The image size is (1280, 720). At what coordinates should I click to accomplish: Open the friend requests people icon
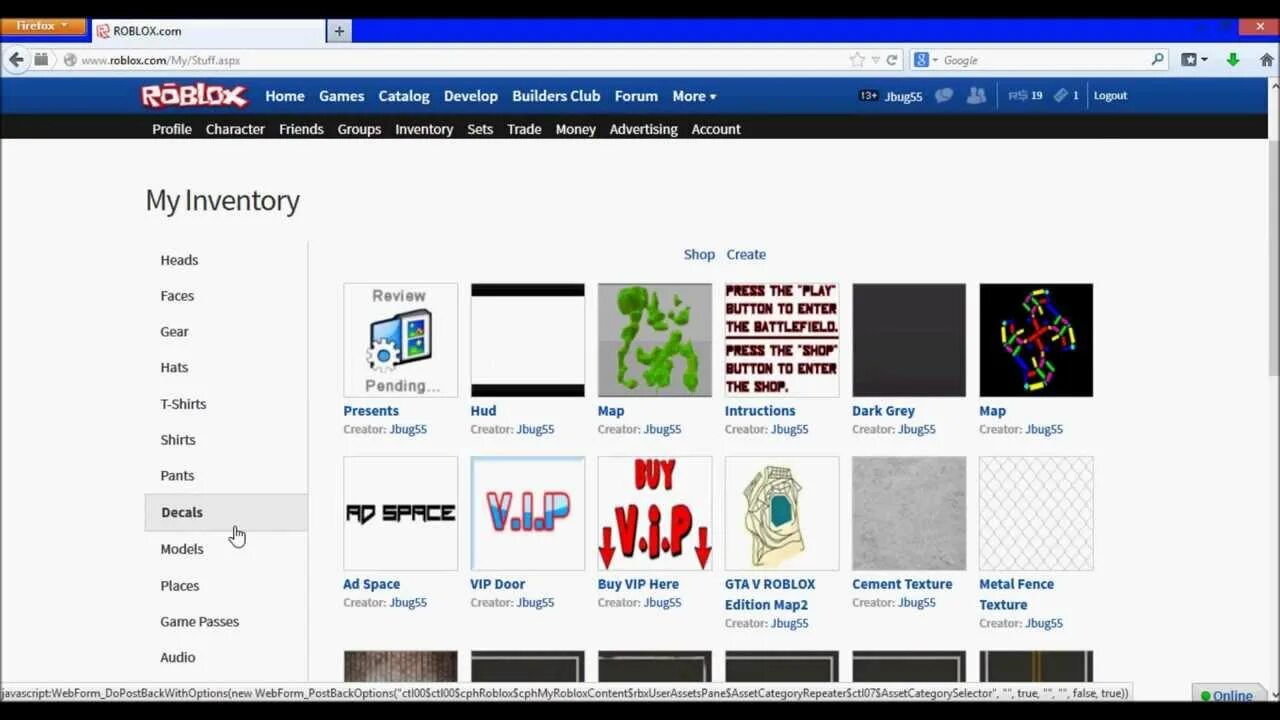pyautogui.click(x=976, y=96)
